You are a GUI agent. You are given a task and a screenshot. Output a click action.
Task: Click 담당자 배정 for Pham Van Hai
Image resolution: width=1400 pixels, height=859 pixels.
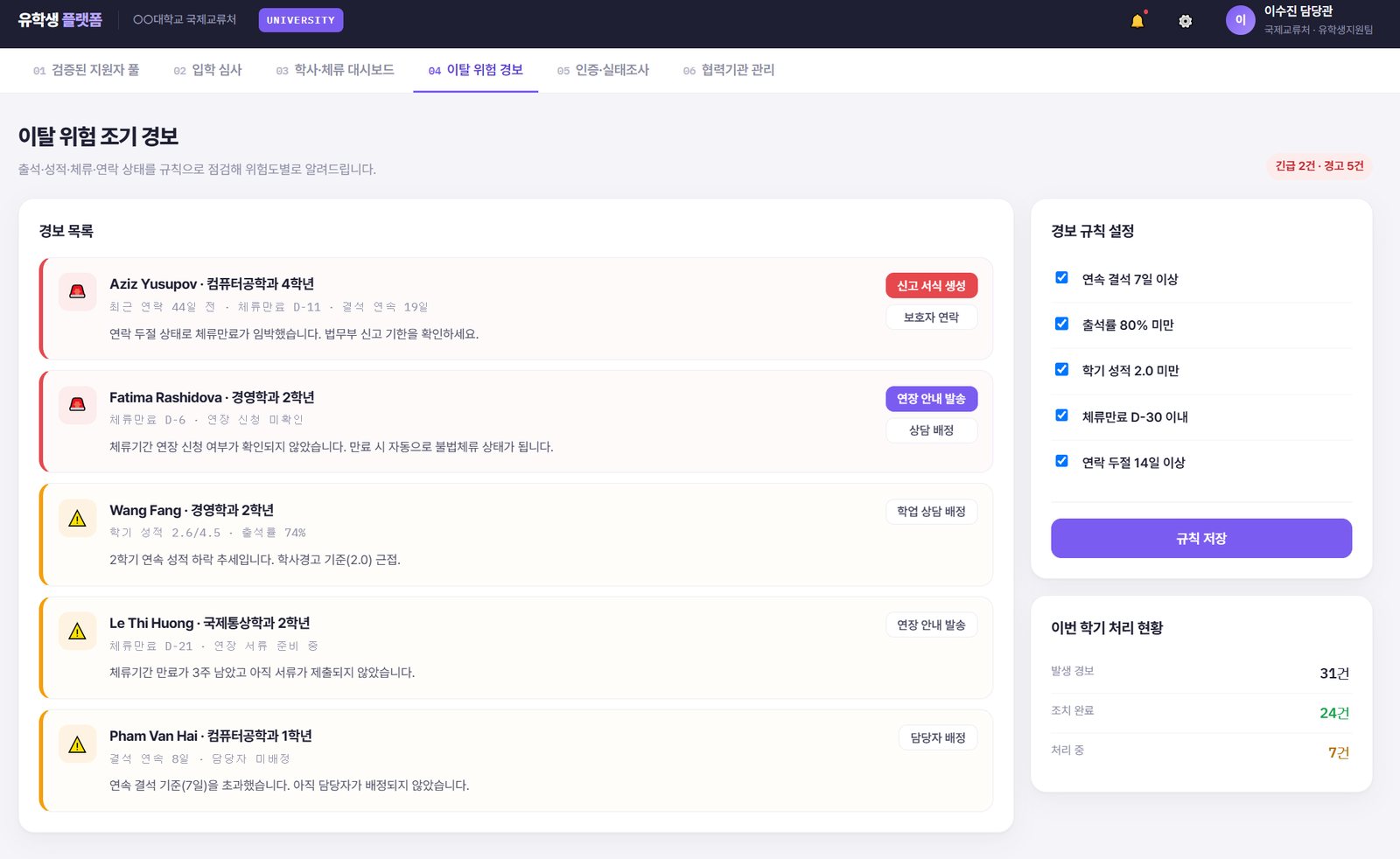[x=938, y=737]
